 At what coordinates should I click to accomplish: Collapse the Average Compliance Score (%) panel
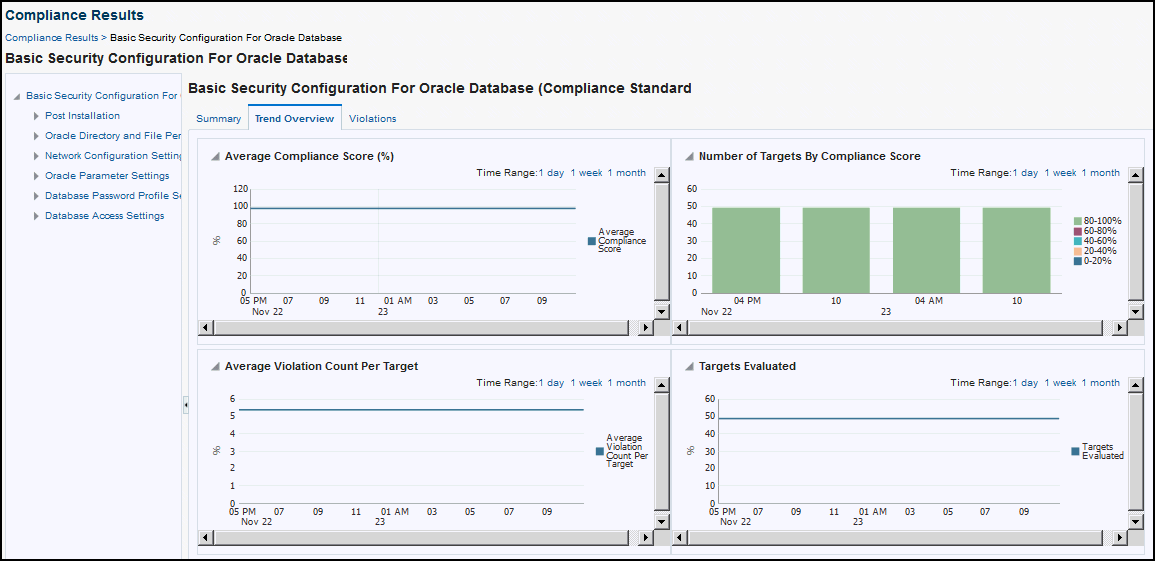point(215,157)
